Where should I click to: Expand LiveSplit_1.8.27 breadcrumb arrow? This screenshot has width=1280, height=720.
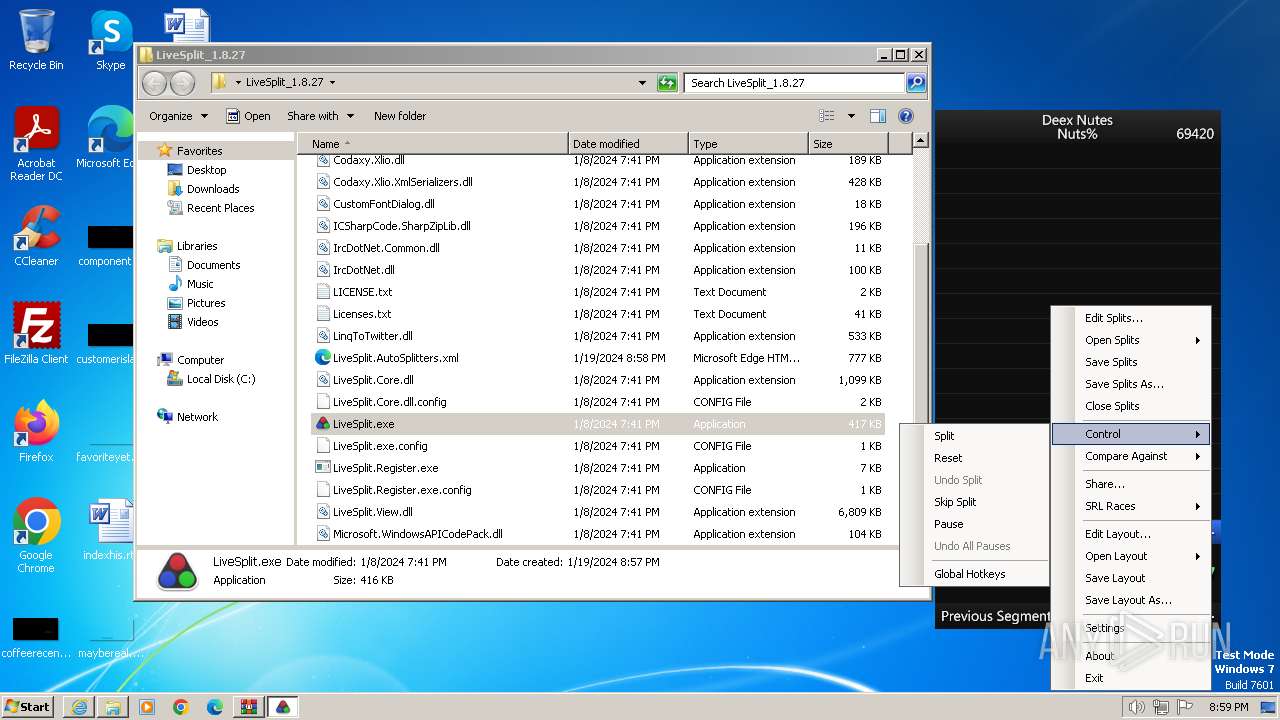click(332, 83)
